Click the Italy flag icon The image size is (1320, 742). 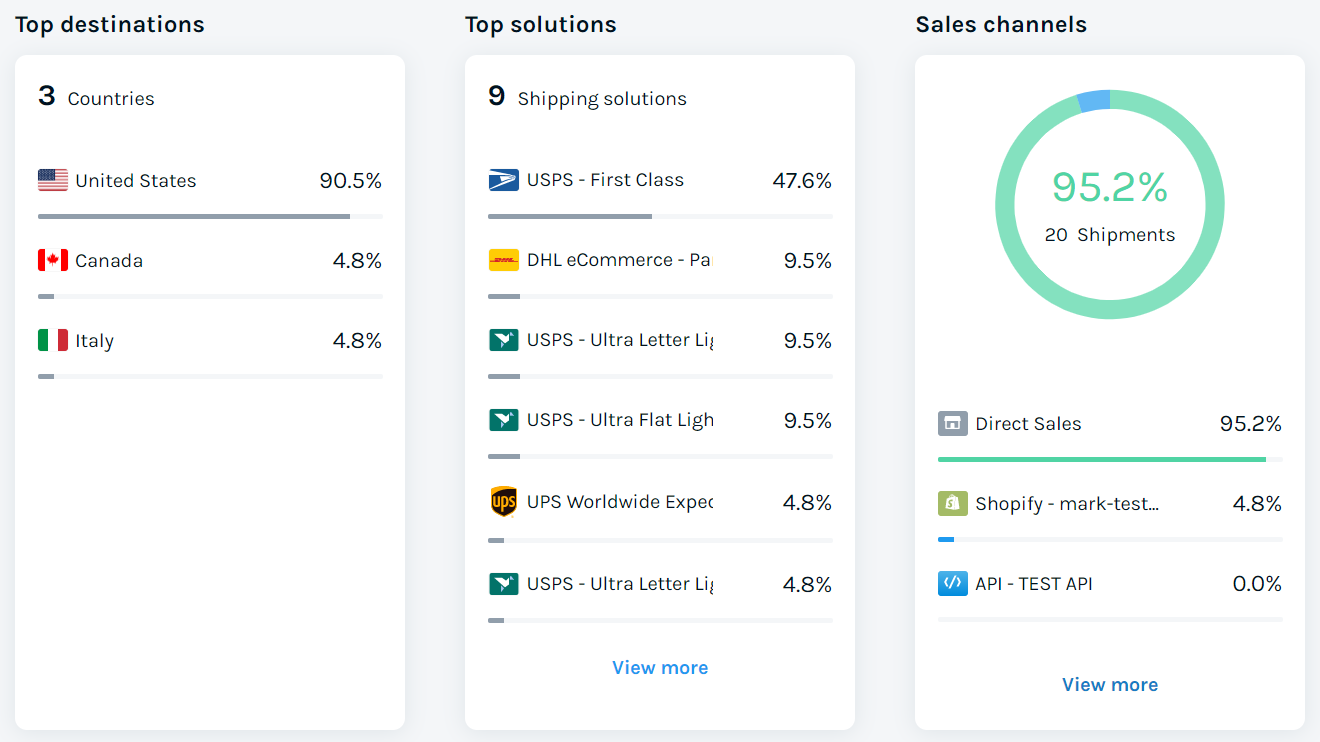click(x=52, y=341)
